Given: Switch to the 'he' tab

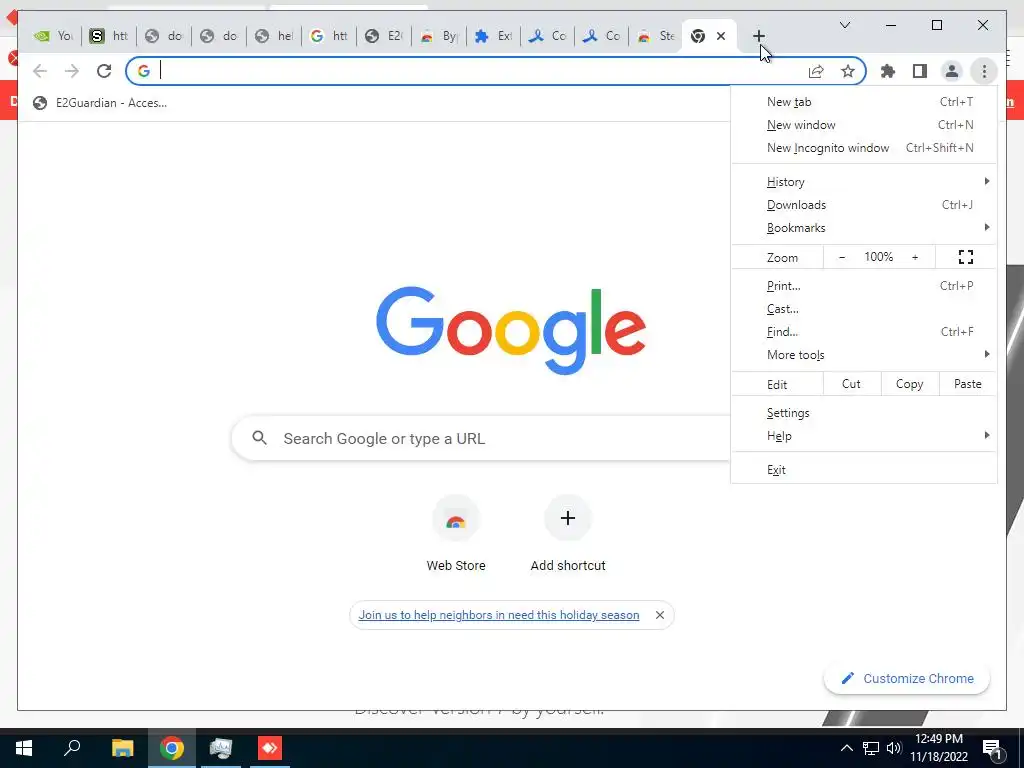Looking at the screenshot, I should coord(274,36).
